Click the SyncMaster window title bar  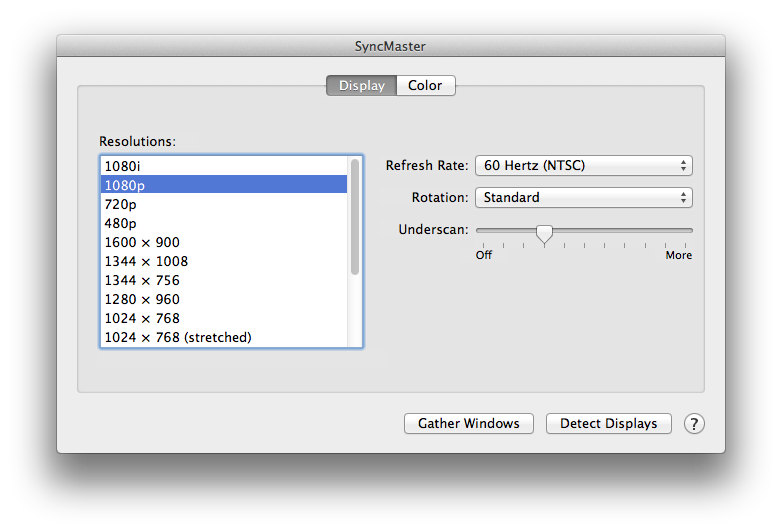(x=391, y=46)
